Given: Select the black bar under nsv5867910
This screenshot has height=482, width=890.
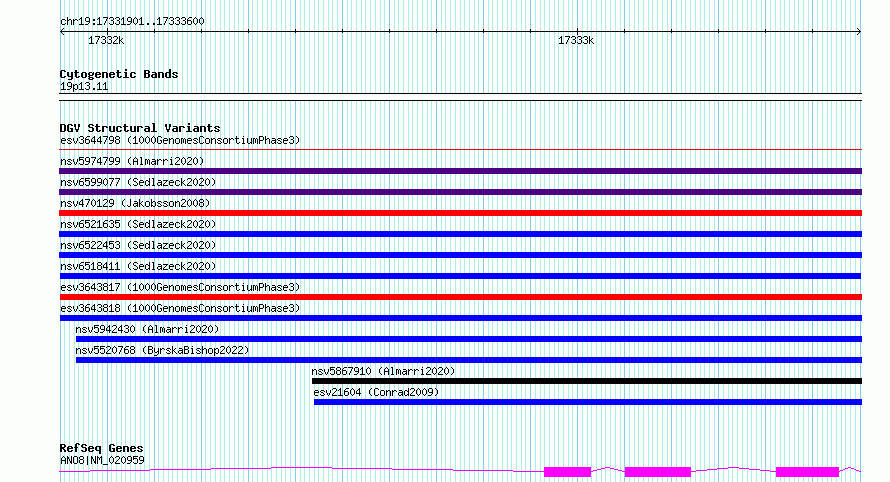Looking at the screenshot, I should 587,381.
